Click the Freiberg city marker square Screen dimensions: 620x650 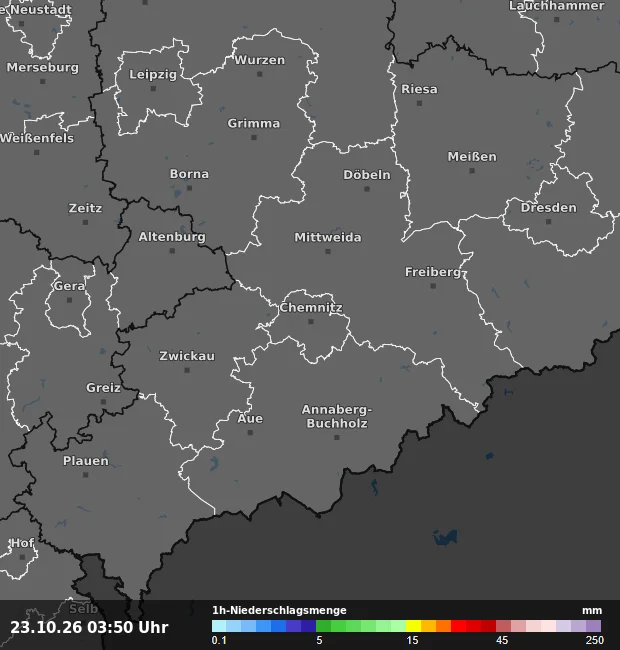[x=433, y=286]
